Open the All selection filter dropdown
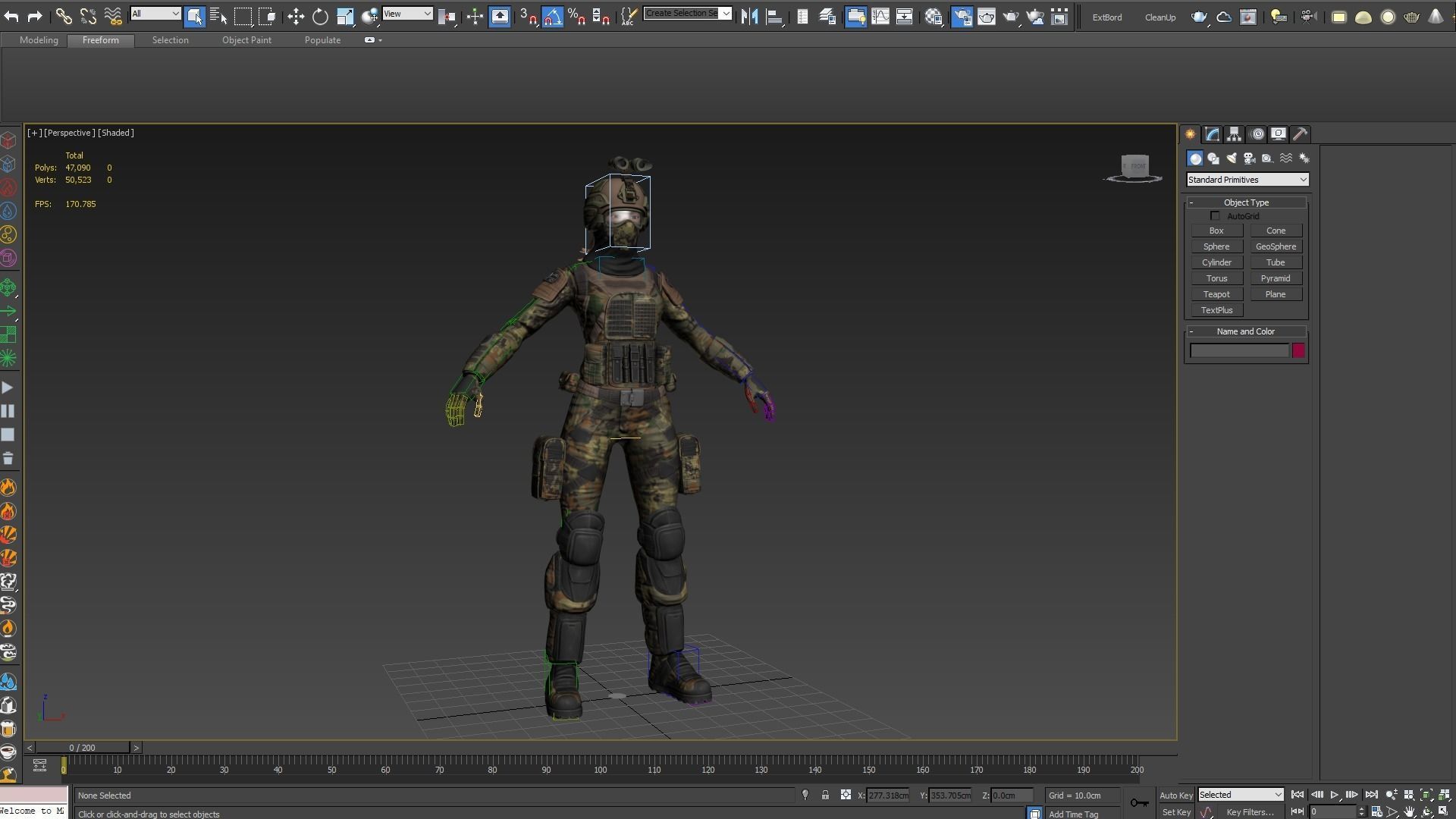 pyautogui.click(x=155, y=14)
